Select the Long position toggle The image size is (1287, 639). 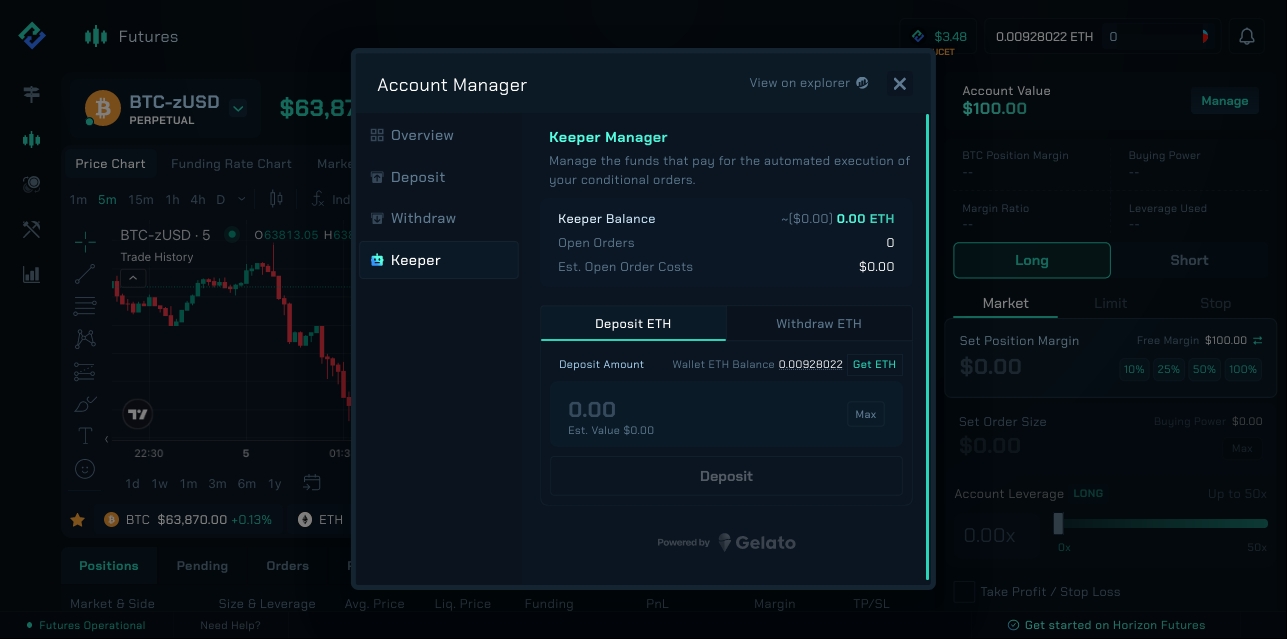point(1031,260)
